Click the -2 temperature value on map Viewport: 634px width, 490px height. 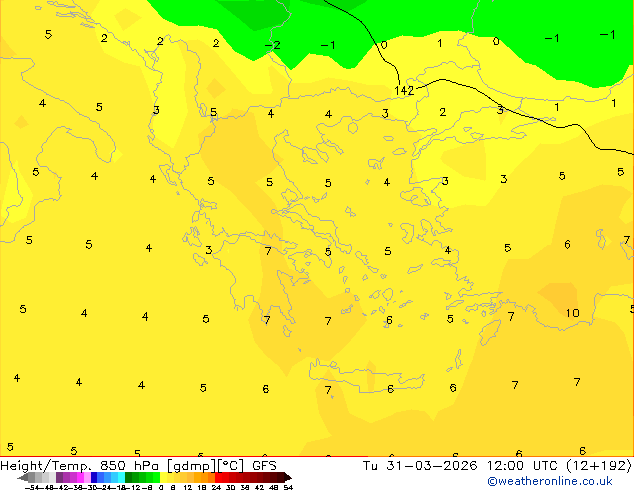pos(273,45)
